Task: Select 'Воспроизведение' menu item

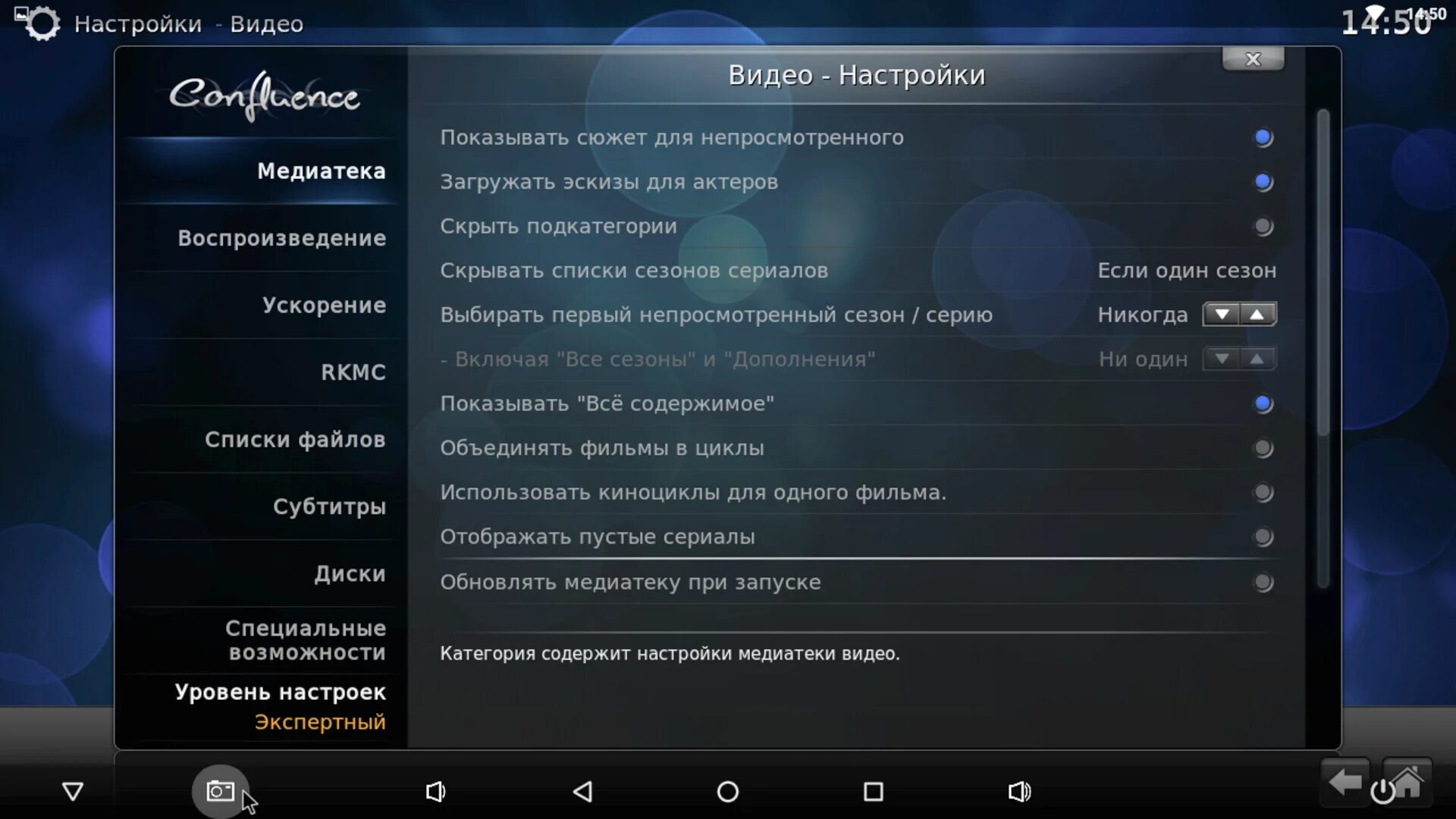Action: pos(282,238)
